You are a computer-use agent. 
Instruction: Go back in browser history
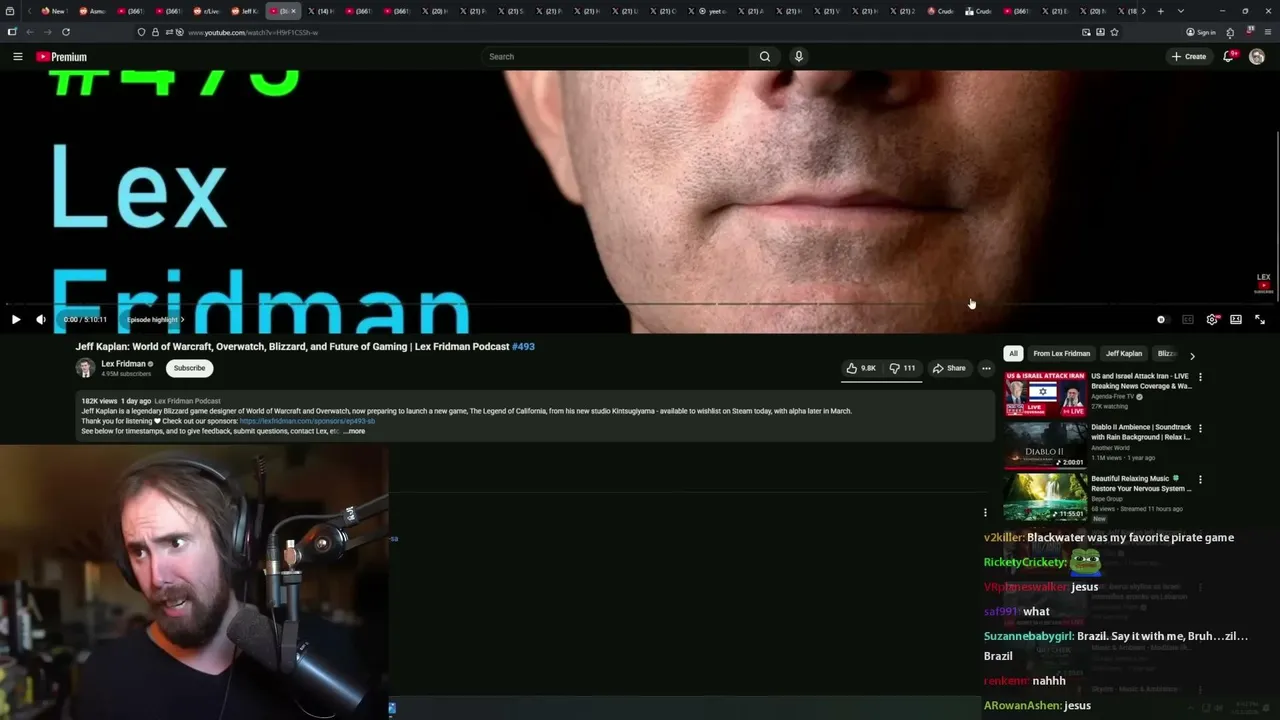(29, 32)
